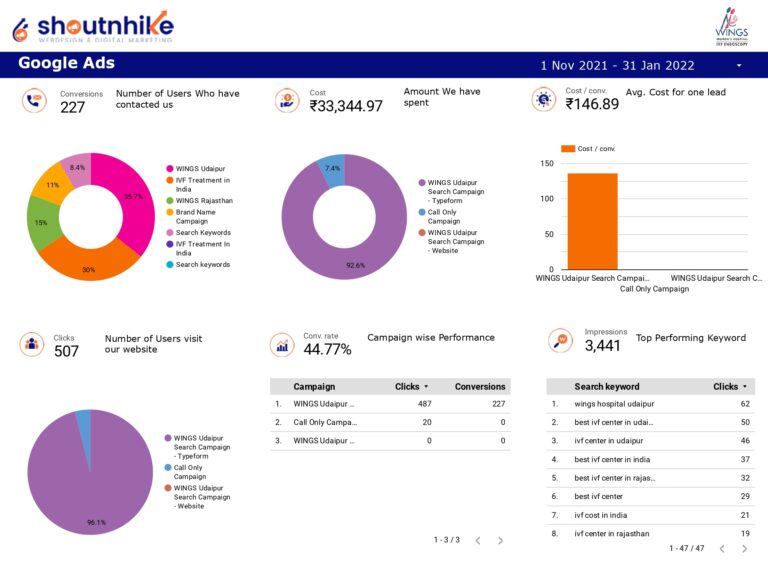Screen dimensions: 768x576
Task: Click WINGS Udaipur legend color dot
Action: click(x=170, y=168)
